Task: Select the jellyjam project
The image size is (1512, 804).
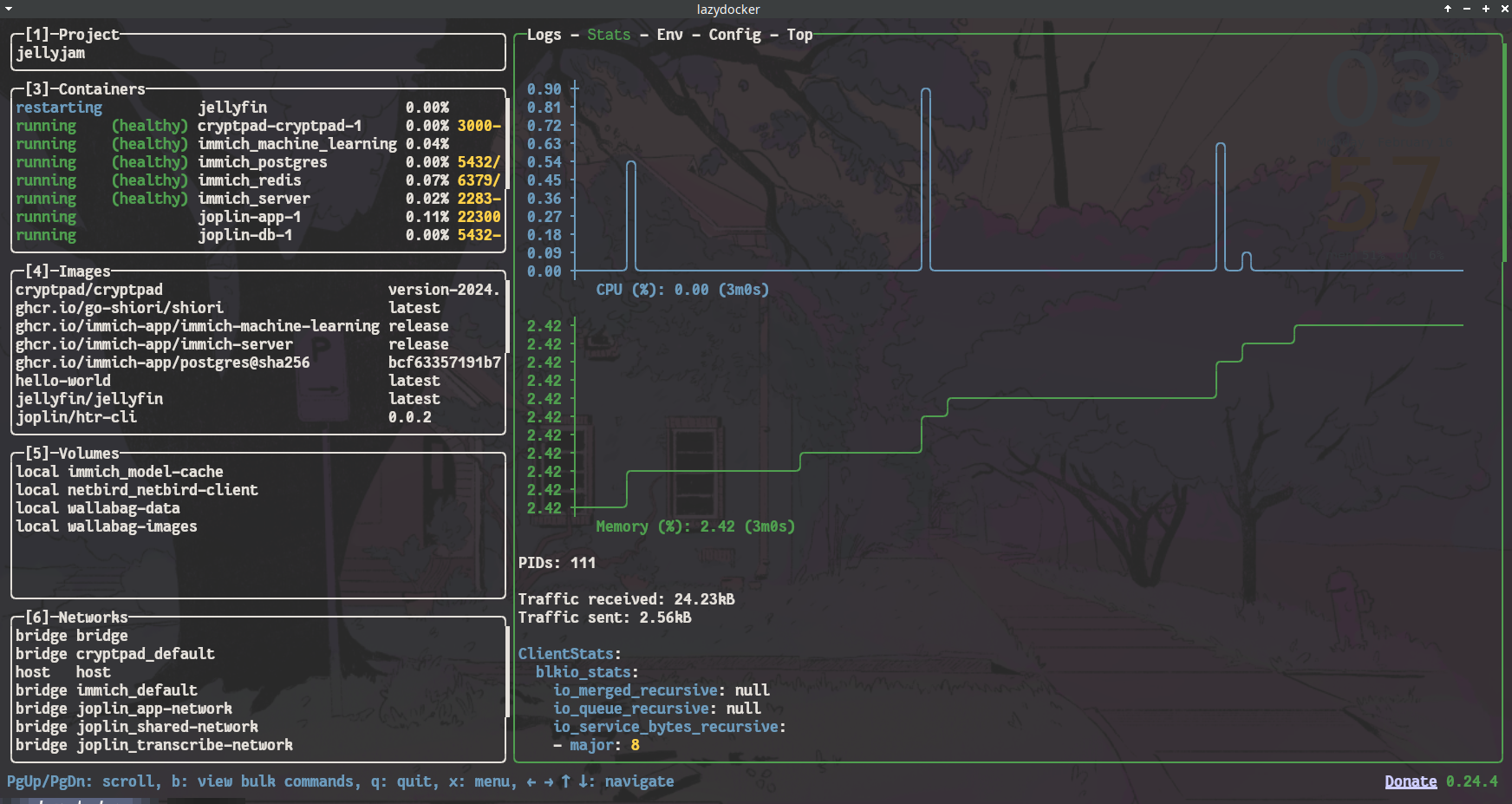Action: point(258,53)
